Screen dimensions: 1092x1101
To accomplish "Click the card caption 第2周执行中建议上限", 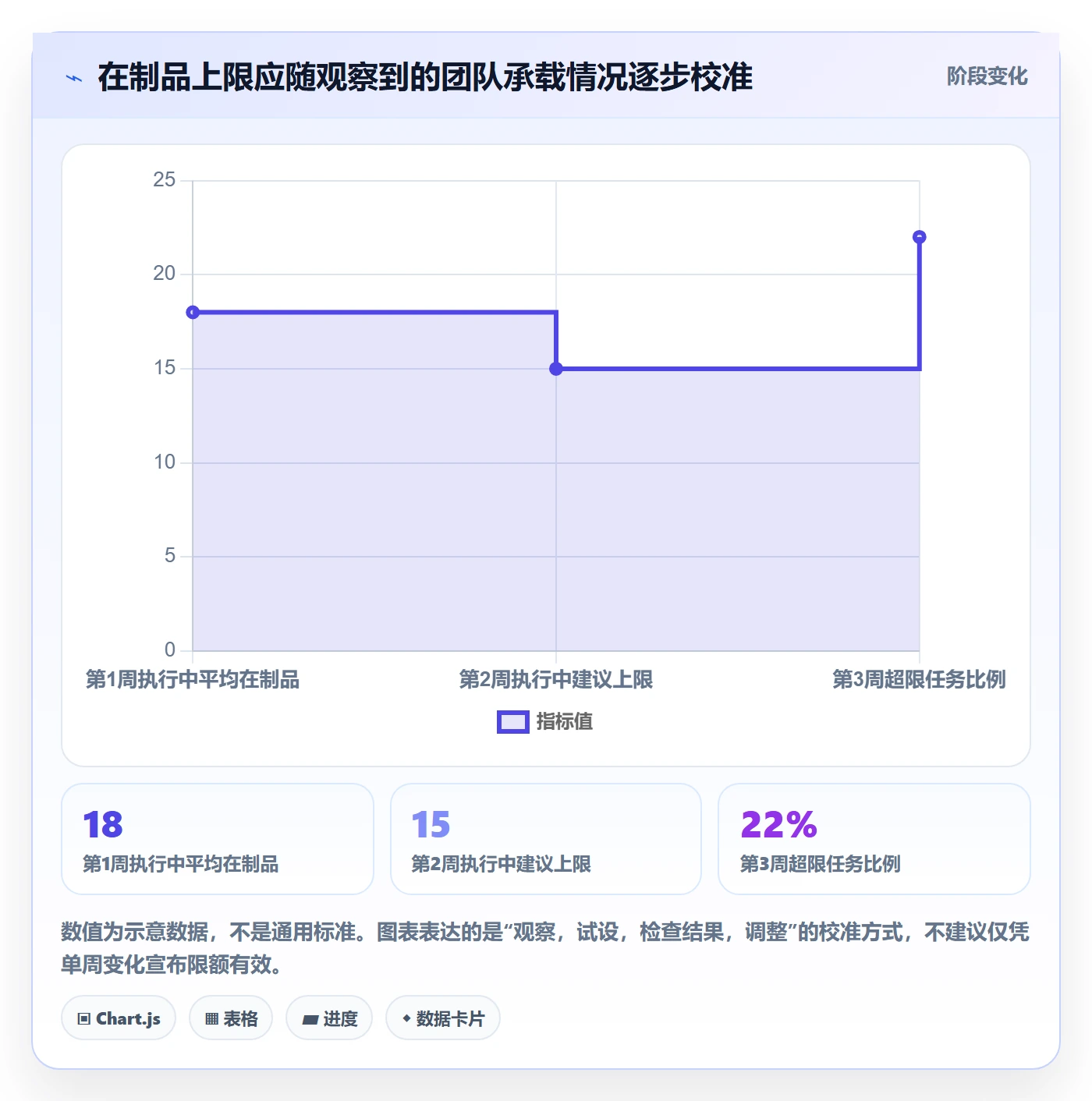I will [502, 864].
